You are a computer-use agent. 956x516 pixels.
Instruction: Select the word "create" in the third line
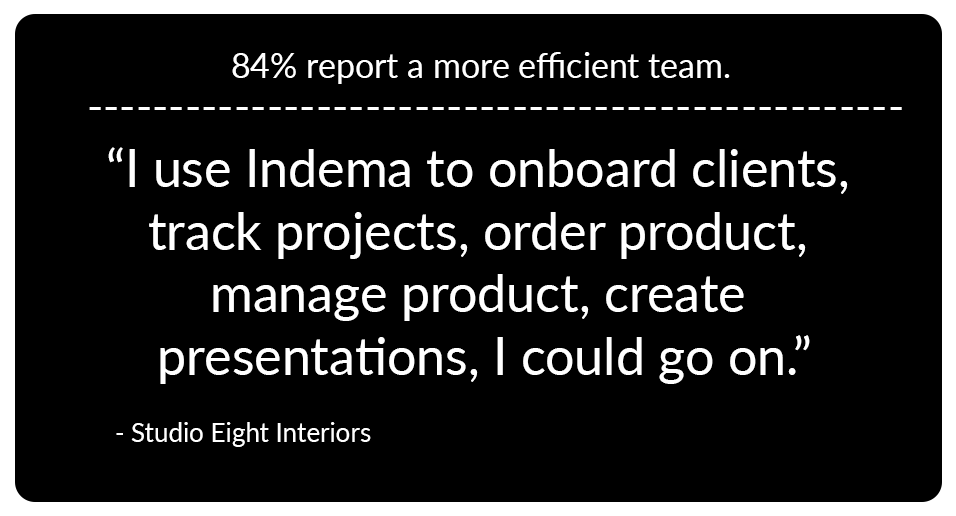pyautogui.click(x=674, y=295)
